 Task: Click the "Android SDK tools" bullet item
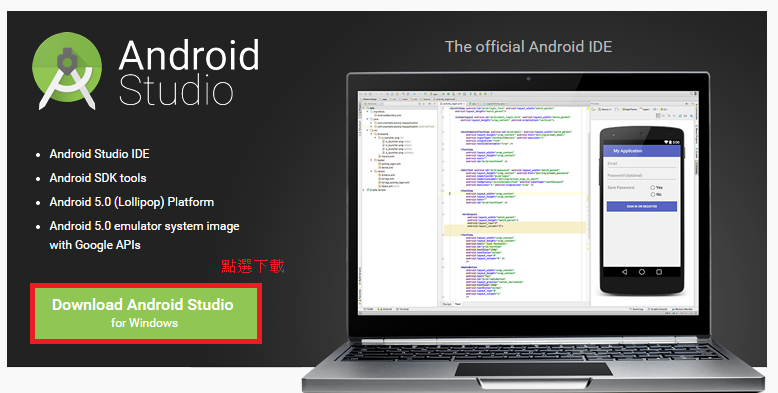(98, 178)
